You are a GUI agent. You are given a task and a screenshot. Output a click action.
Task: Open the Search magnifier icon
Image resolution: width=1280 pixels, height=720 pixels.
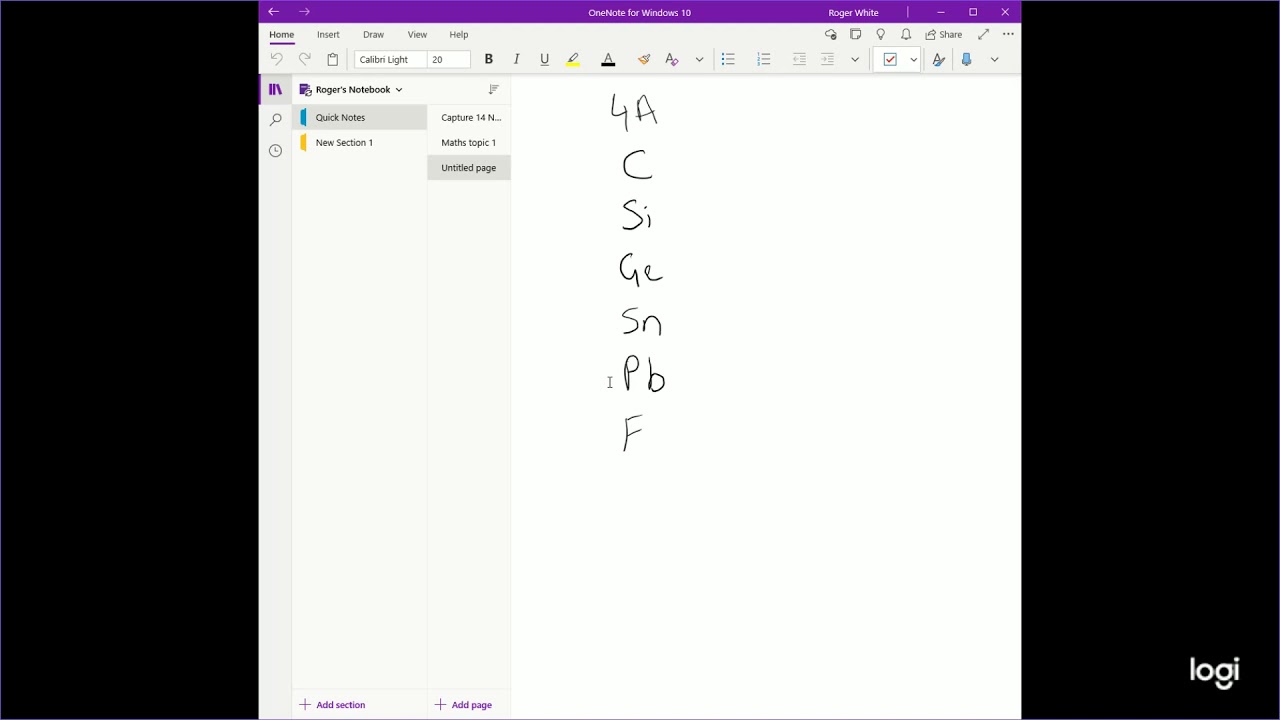coord(275,120)
